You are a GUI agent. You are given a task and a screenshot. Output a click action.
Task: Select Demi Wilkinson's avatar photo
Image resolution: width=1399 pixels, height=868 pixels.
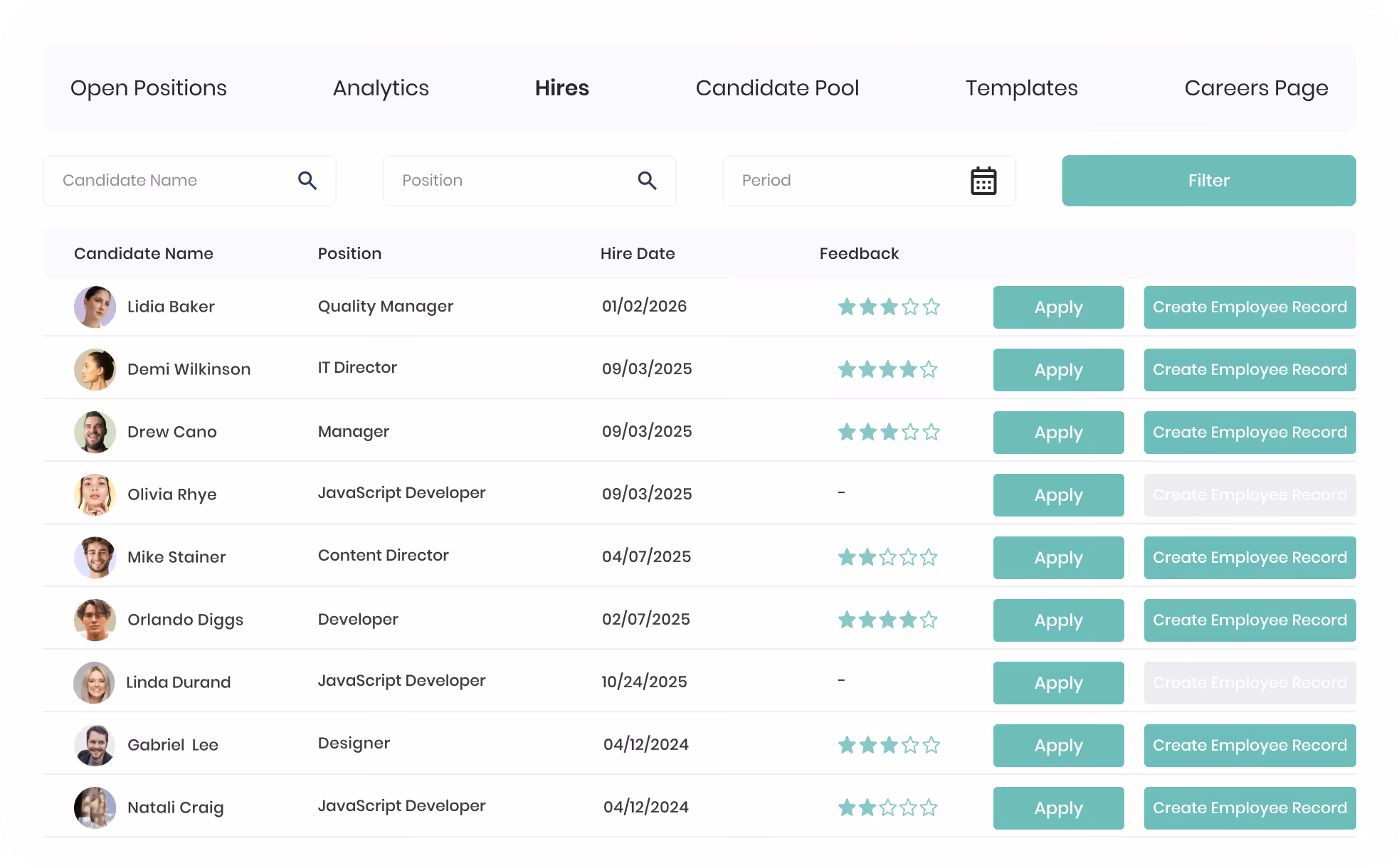click(95, 370)
